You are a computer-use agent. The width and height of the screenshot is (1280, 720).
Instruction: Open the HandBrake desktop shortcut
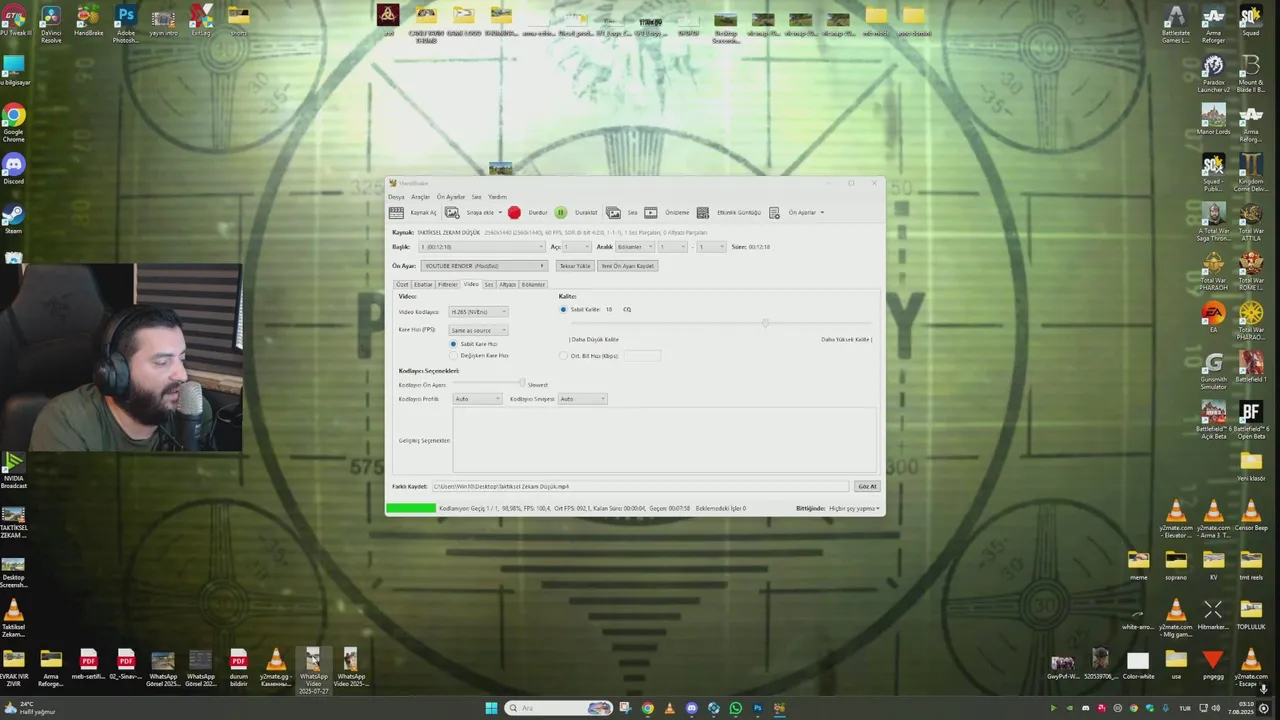pos(88,22)
